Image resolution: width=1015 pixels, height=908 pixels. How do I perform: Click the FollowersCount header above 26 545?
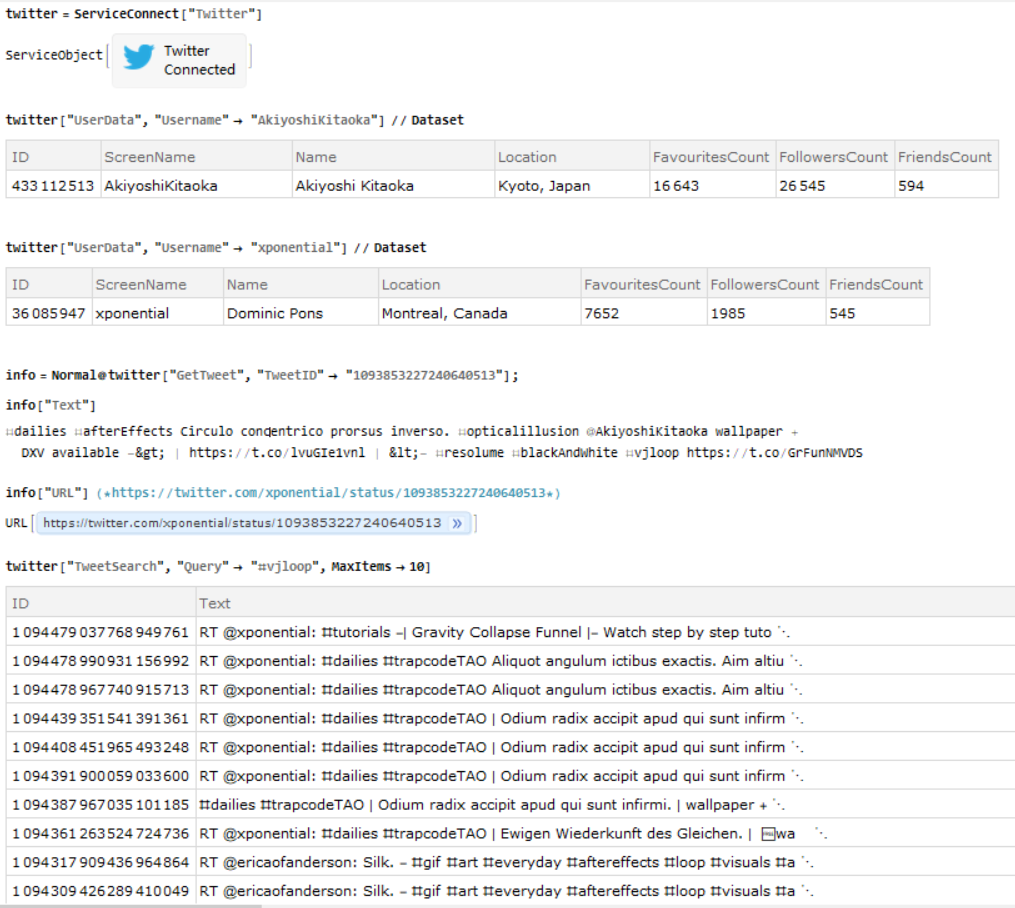point(834,157)
